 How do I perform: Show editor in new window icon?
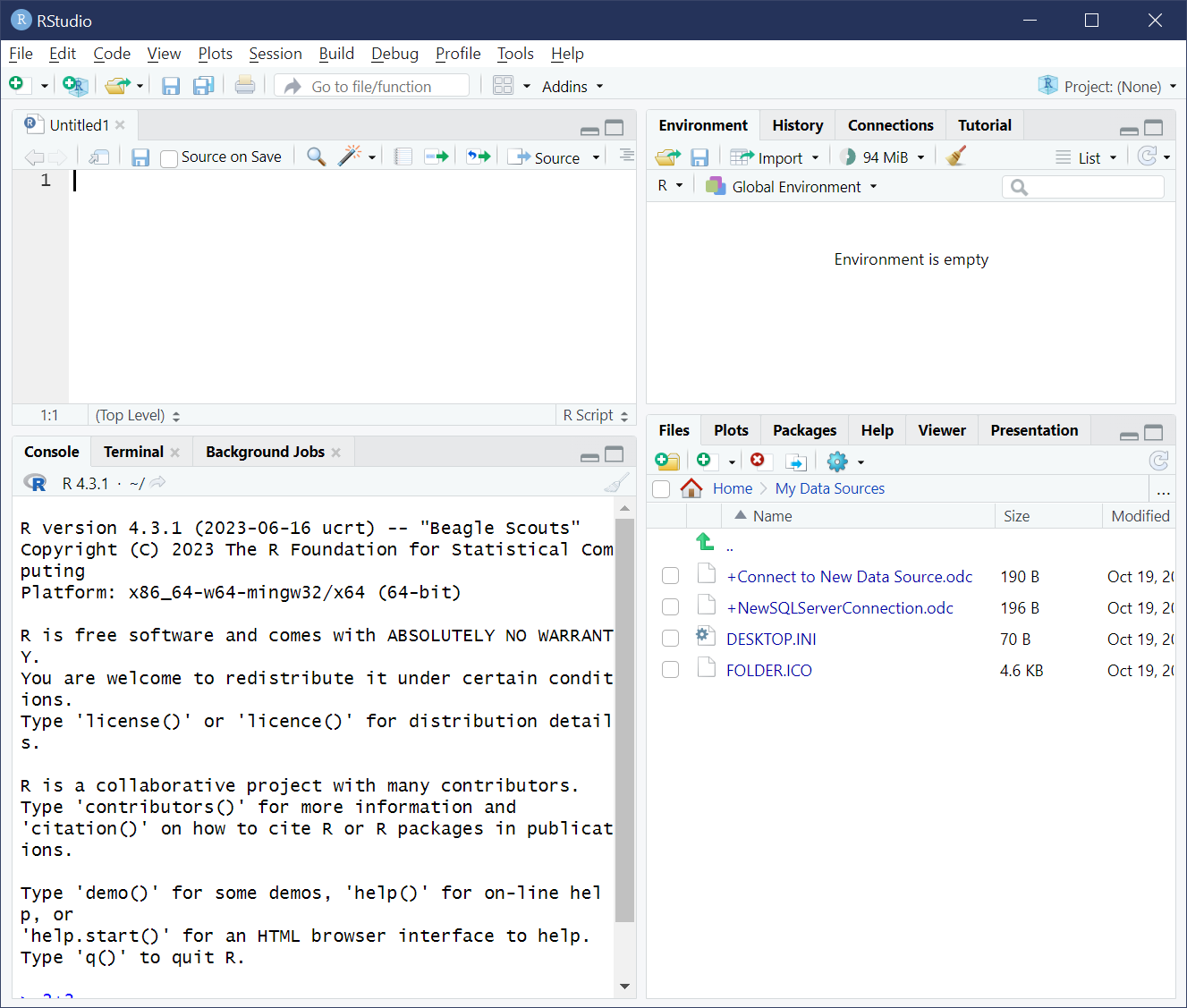99,157
